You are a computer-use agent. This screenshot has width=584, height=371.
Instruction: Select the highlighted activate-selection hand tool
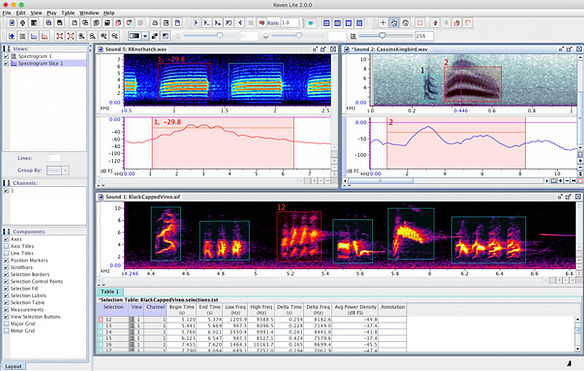(x=394, y=23)
